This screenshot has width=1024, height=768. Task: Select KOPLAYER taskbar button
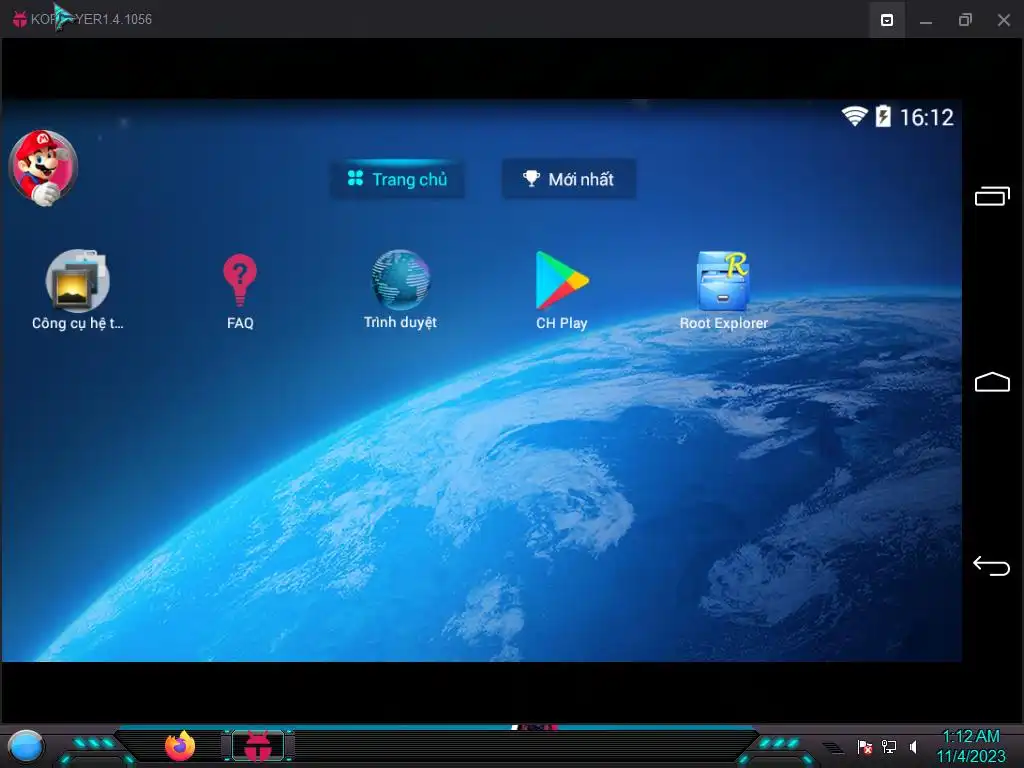pyautogui.click(x=258, y=746)
